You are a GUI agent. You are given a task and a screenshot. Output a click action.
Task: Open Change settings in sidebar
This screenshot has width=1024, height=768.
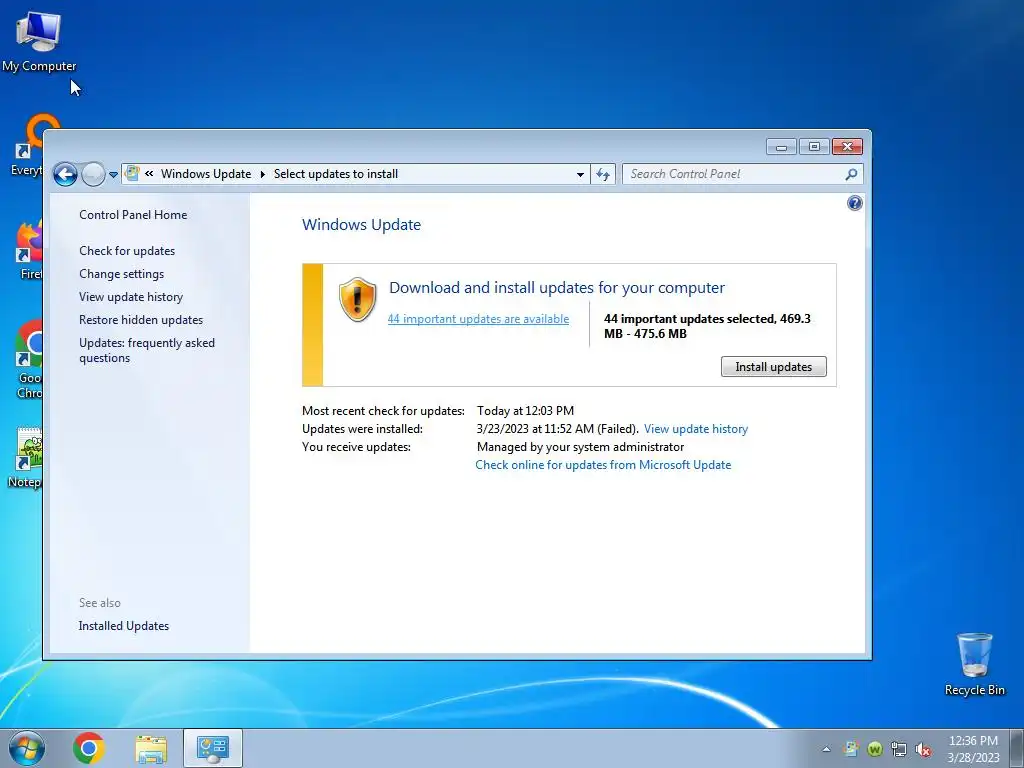(121, 274)
